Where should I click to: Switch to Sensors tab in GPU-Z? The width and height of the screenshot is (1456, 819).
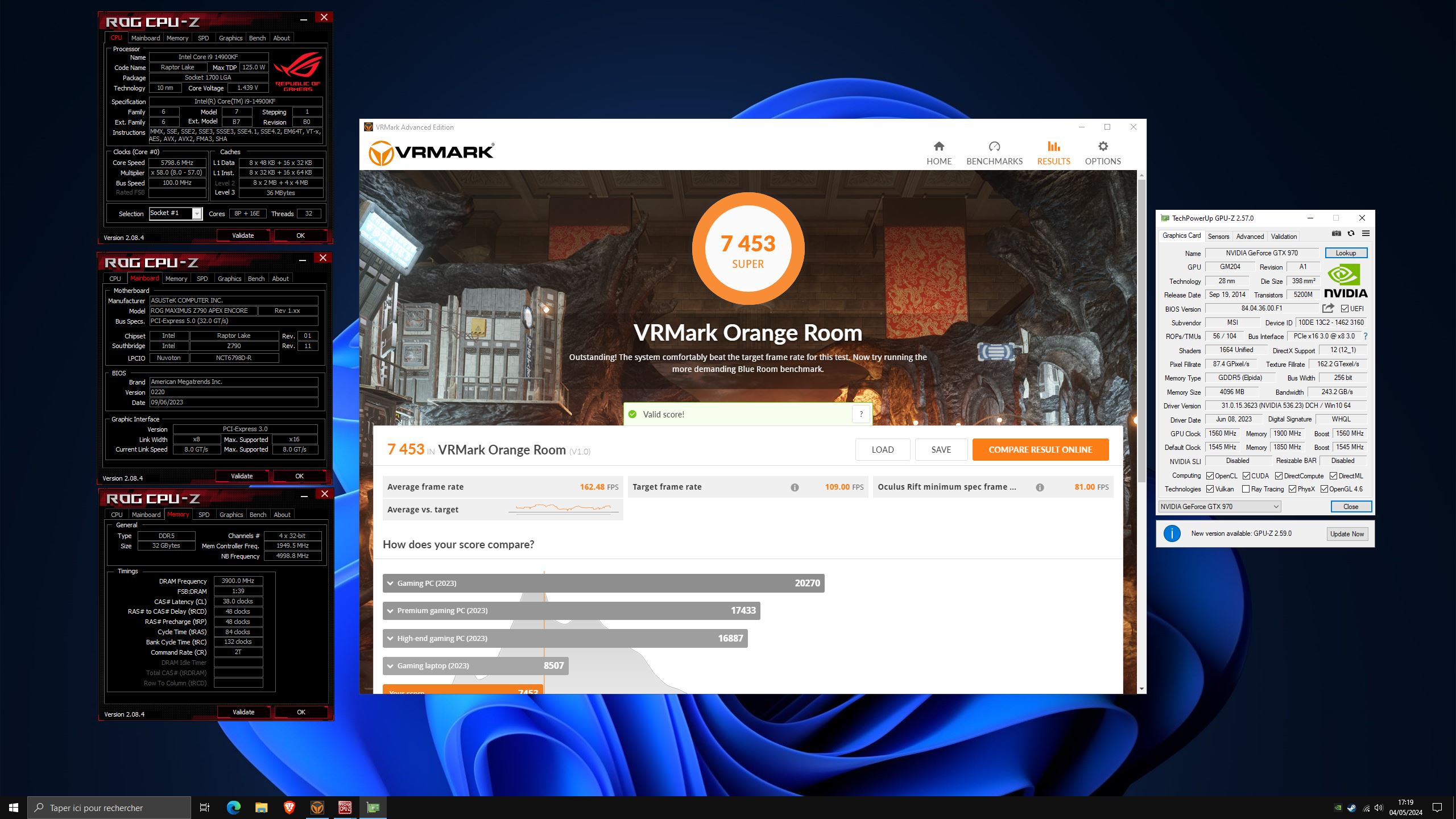[1218, 237]
